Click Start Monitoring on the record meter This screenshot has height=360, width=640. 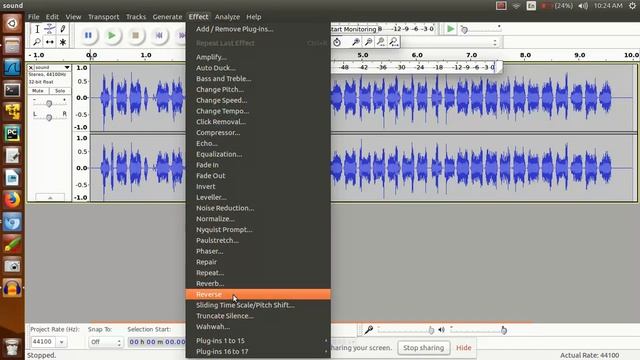coord(353,29)
